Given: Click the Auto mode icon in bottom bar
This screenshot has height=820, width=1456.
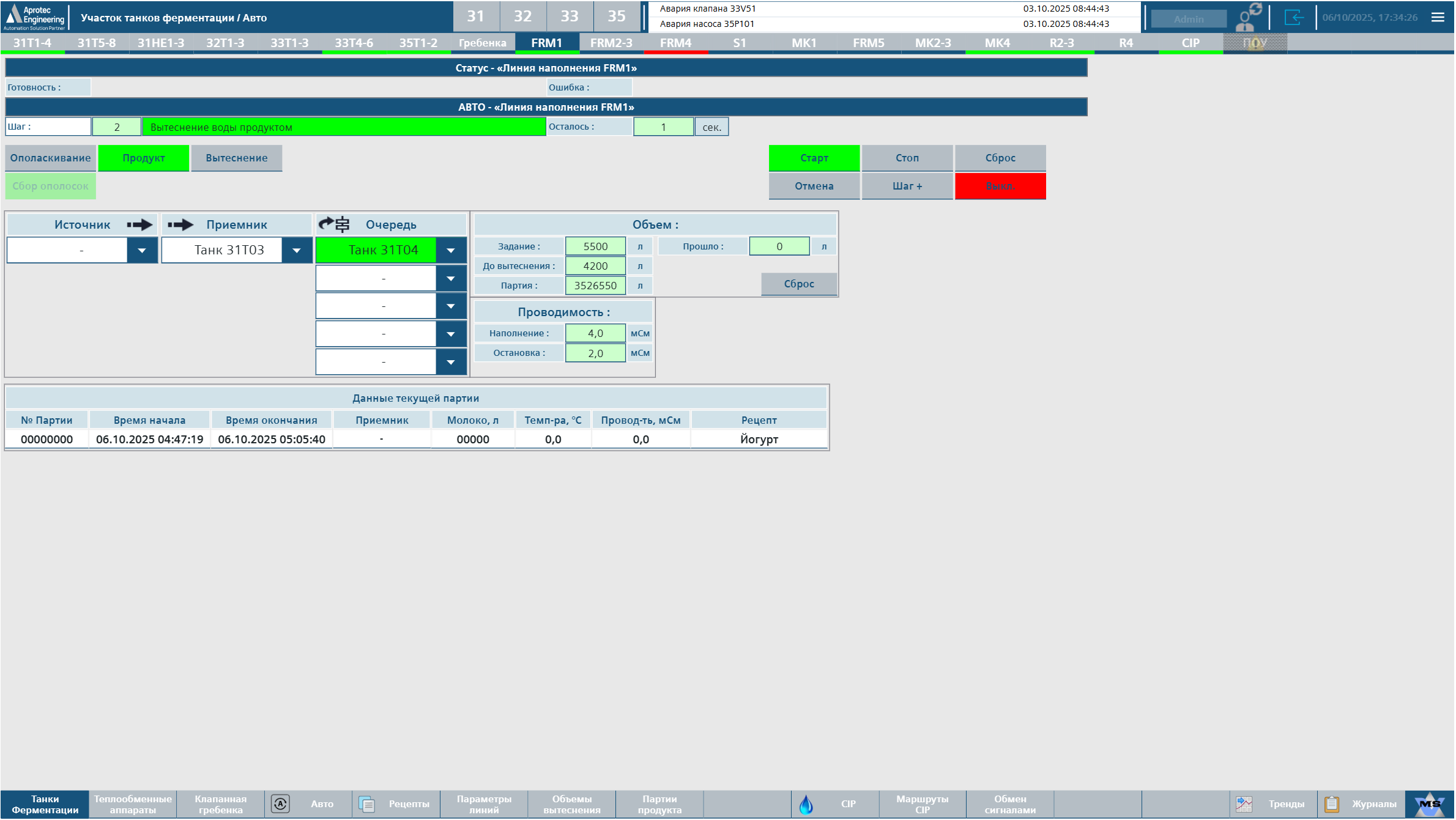Looking at the screenshot, I should (280, 803).
